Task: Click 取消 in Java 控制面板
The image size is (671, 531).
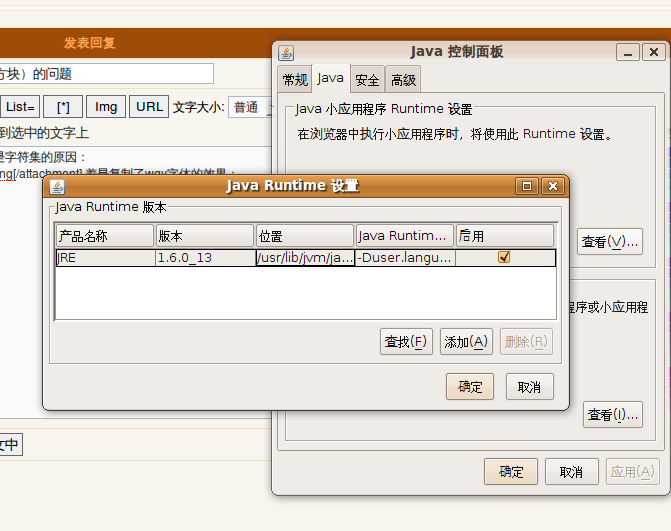Action: (572, 472)
